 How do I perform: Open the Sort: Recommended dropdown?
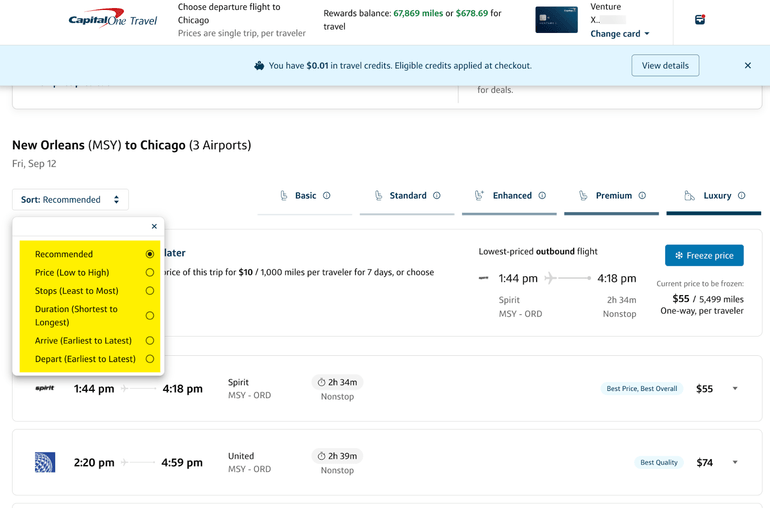point(70,200)
